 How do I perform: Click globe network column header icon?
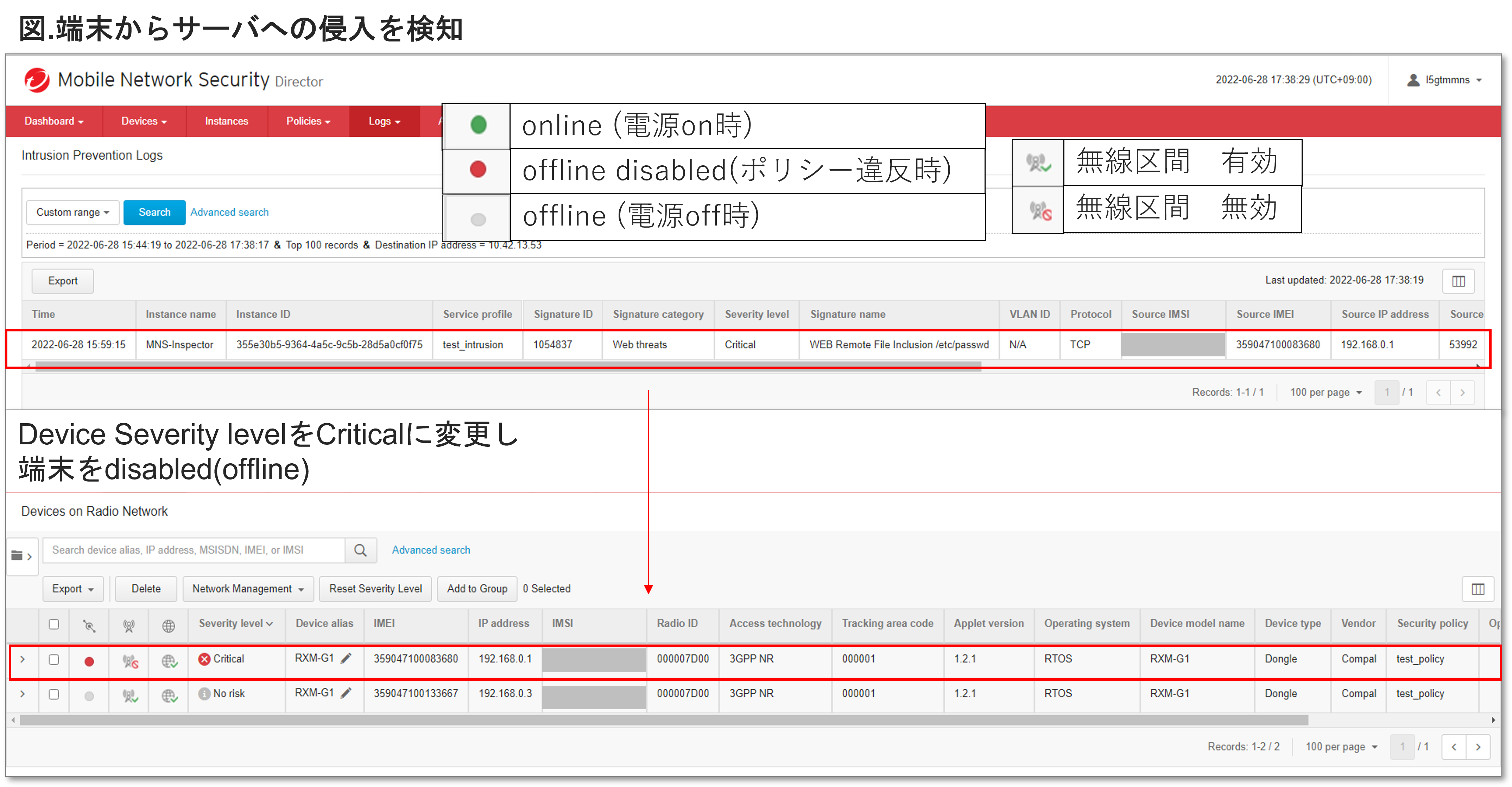[169, 626]
